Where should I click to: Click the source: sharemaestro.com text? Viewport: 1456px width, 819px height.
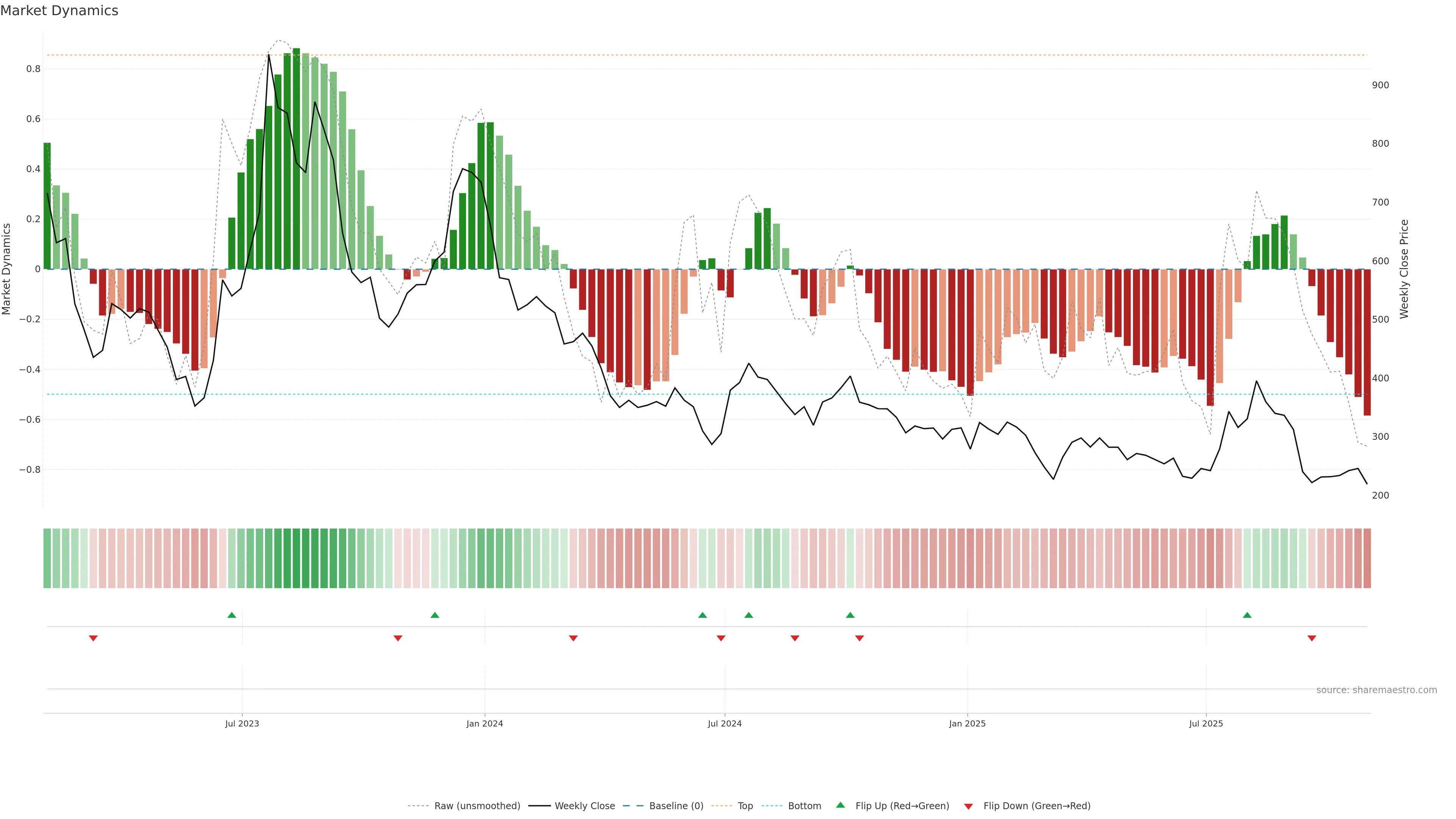[1376, 690]
